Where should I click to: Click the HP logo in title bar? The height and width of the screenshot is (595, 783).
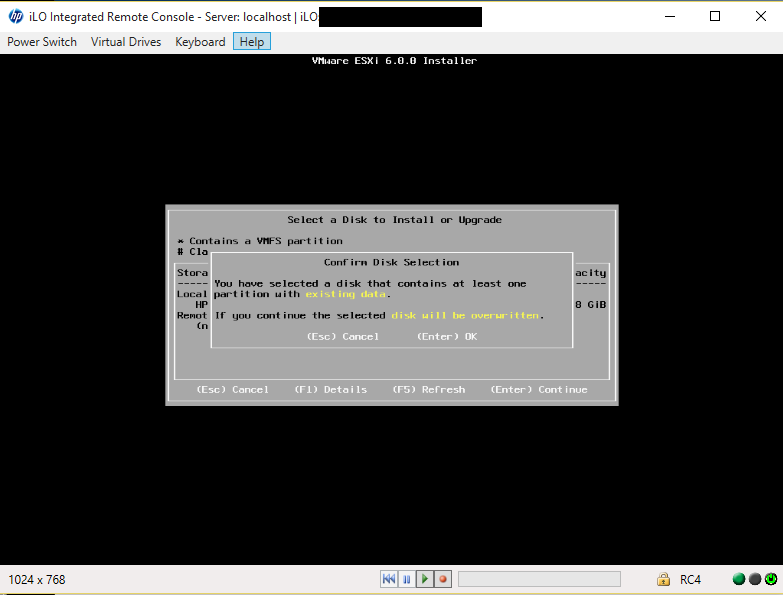16,16
